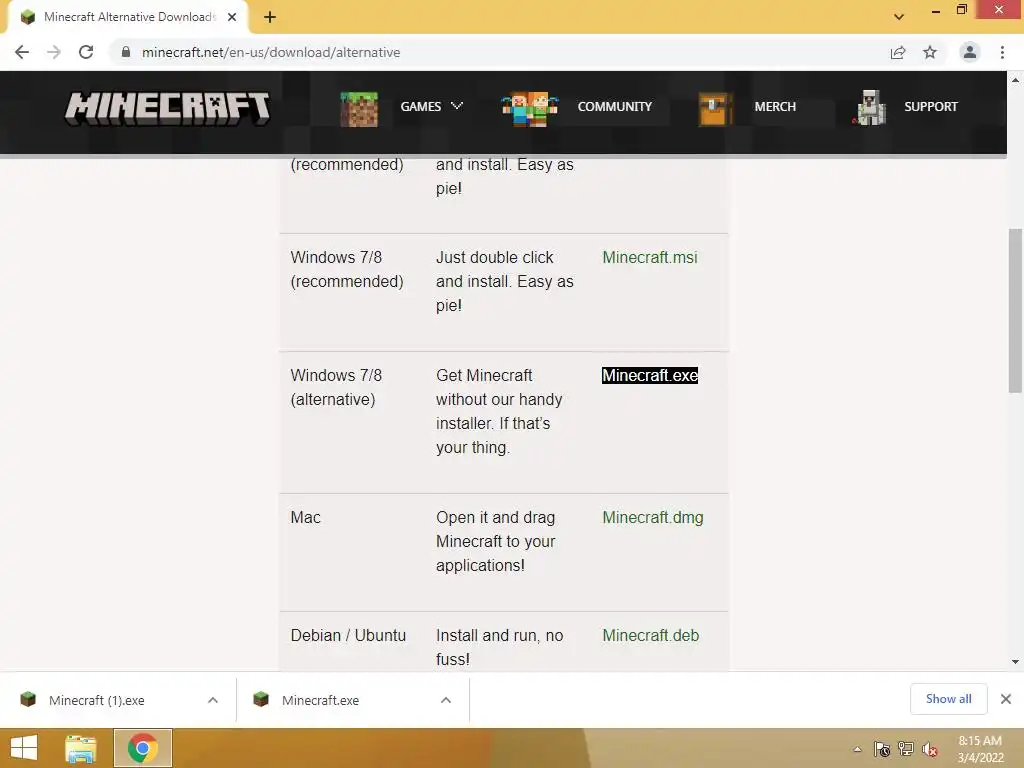Expand the Games dropdown chevron

coord(457,106)
